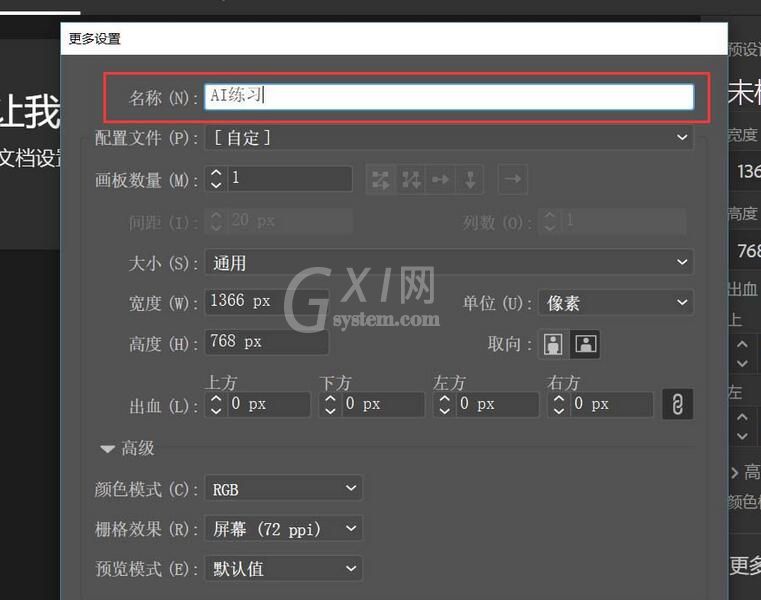Open the 颜色模式 color mode dropdown RGB
761x600 pixels.
pos(283,488)
